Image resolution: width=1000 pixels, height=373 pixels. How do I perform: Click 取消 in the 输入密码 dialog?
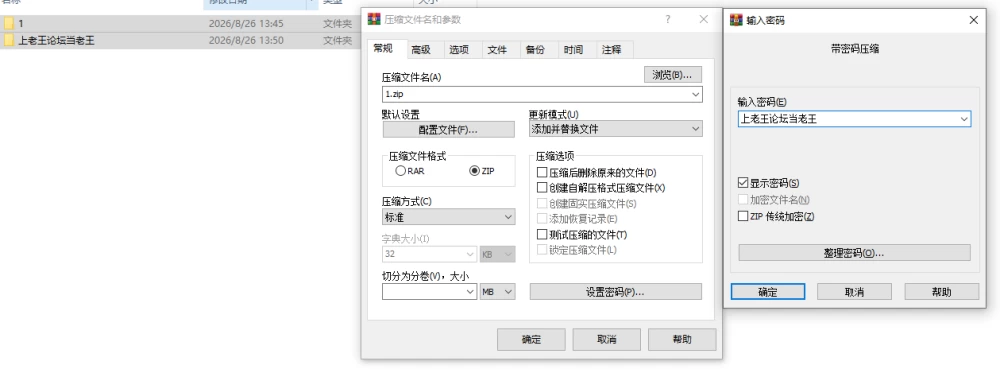click(855, 292)
